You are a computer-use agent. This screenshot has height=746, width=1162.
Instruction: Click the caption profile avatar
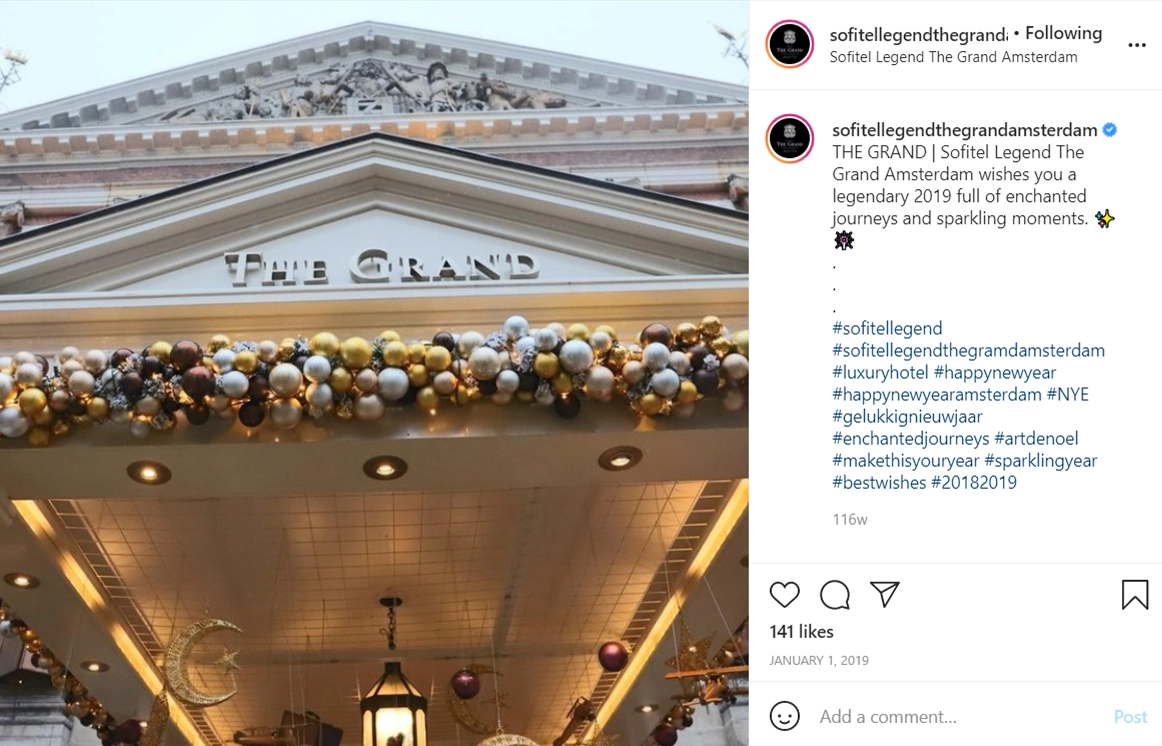click(790, 139)
